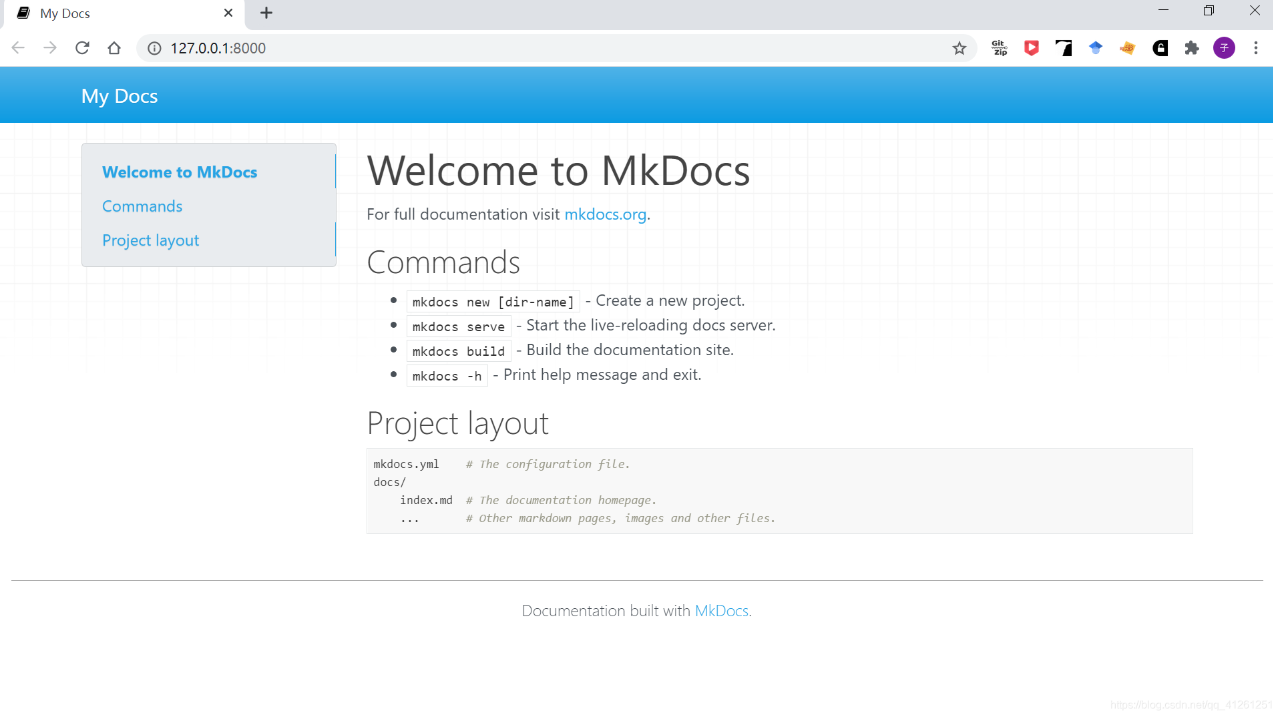Click the Commands section heading
Screen dimensions: 1273x711
(443, 262)
